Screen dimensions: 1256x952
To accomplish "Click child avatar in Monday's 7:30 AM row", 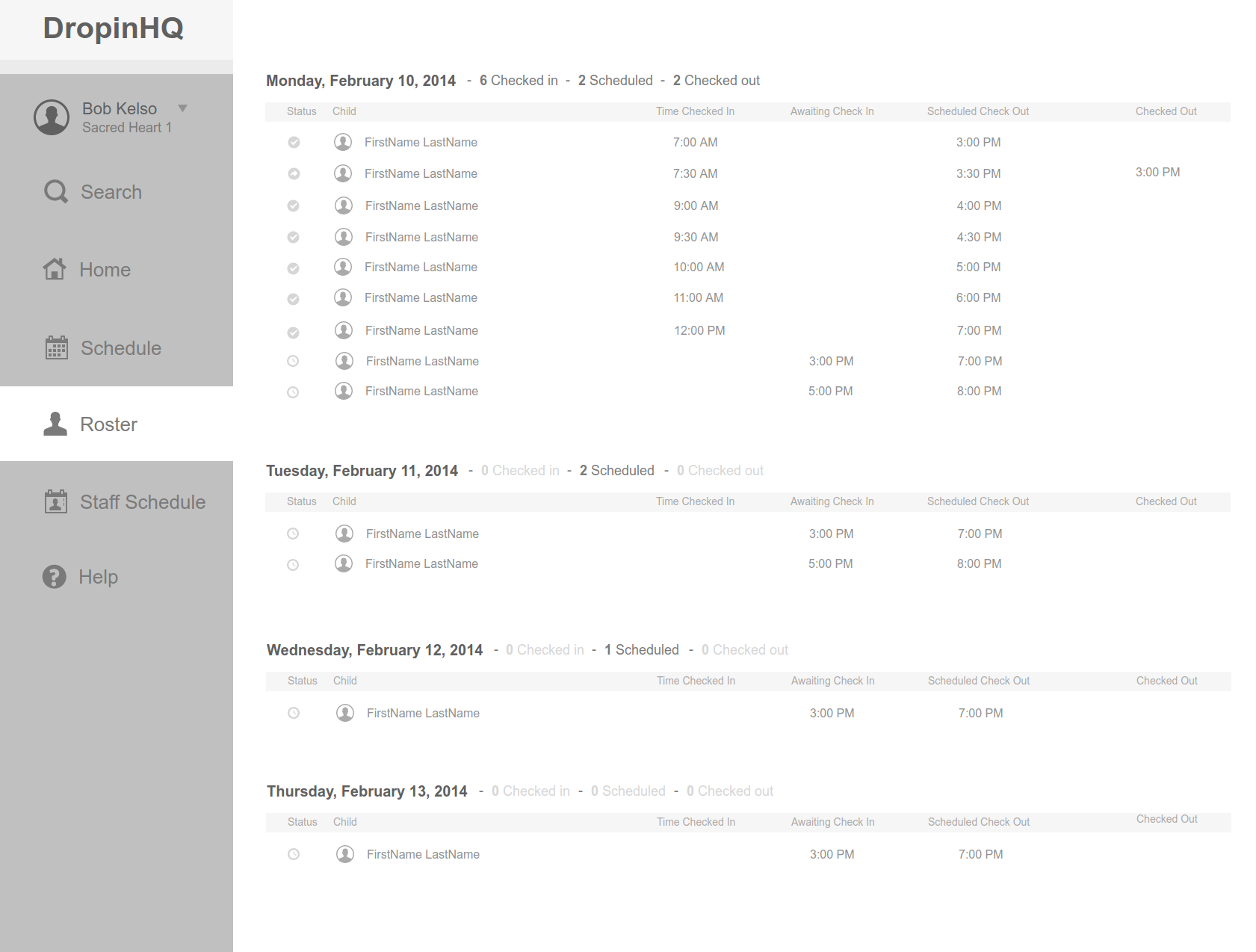I will pyautogui.click(x=343, y=173).
